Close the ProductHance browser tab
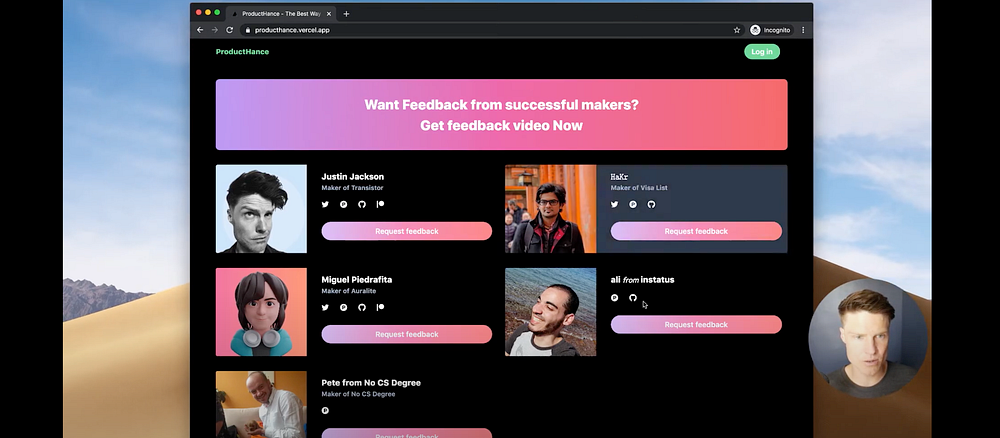 click(329, 13)
